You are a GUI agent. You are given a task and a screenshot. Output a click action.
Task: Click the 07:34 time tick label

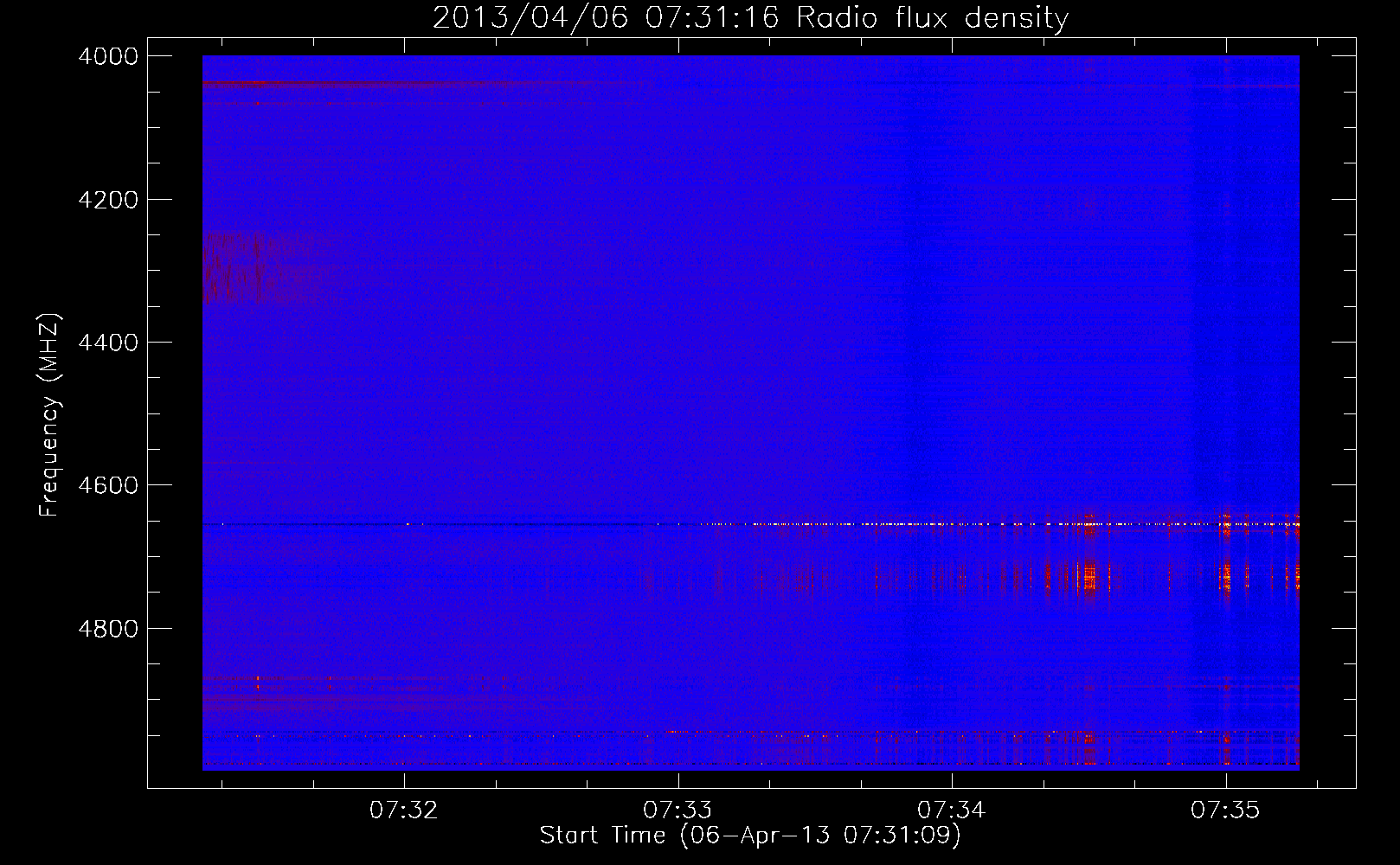[x=952, y=811]
